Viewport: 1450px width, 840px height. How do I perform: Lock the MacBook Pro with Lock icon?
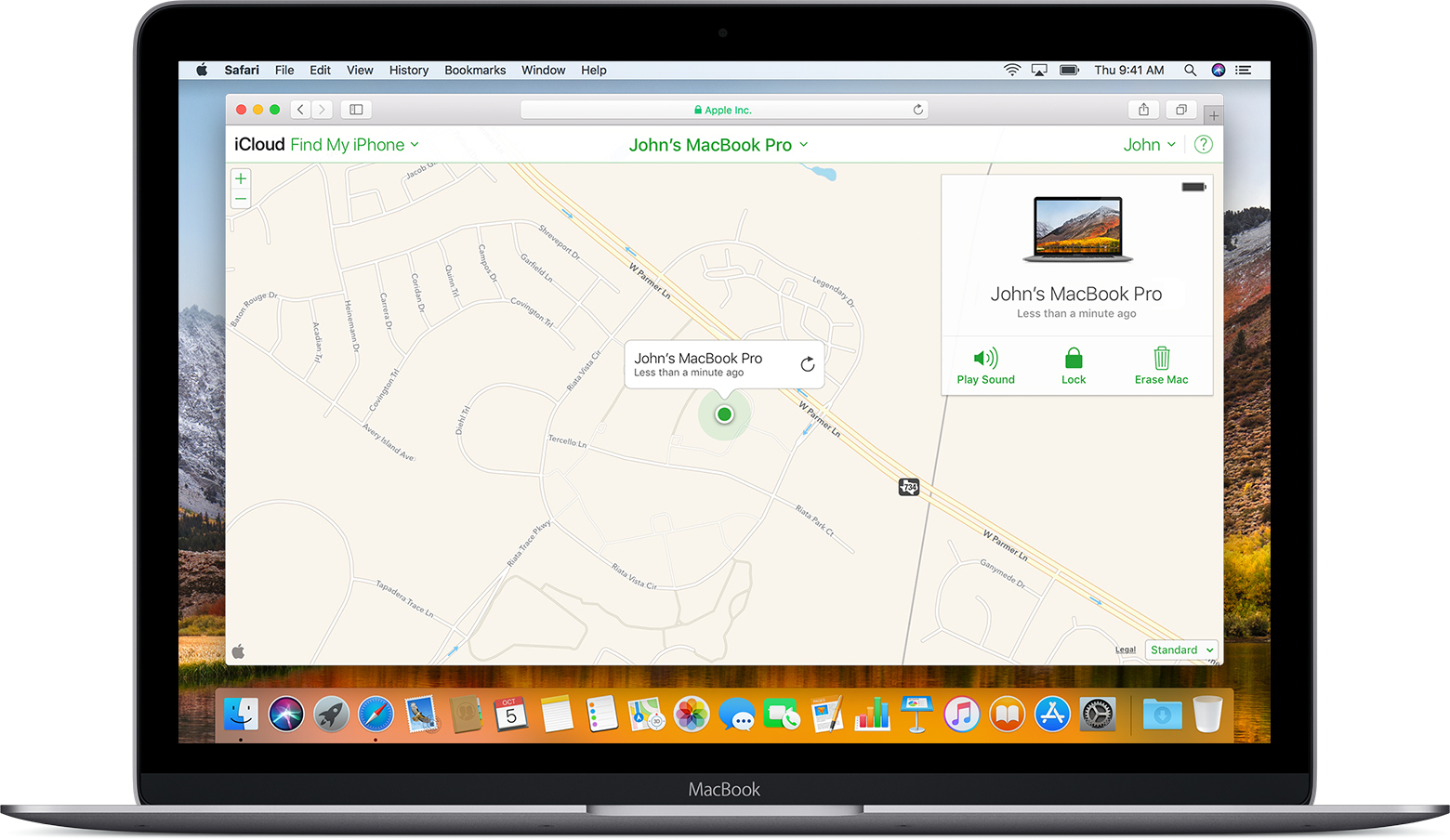(1074, 359)
